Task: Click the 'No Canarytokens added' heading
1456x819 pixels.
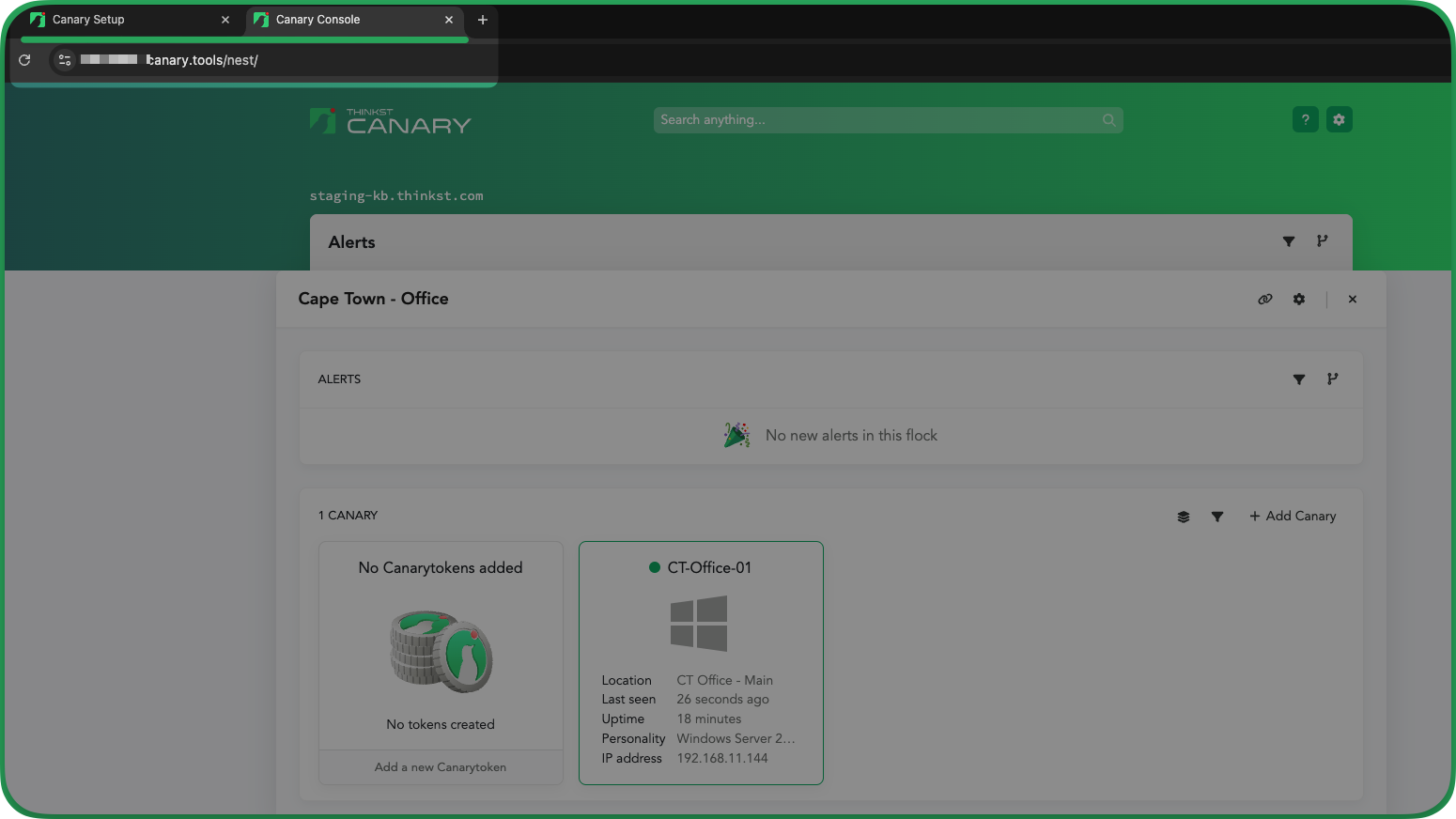Action: [441, 568]
